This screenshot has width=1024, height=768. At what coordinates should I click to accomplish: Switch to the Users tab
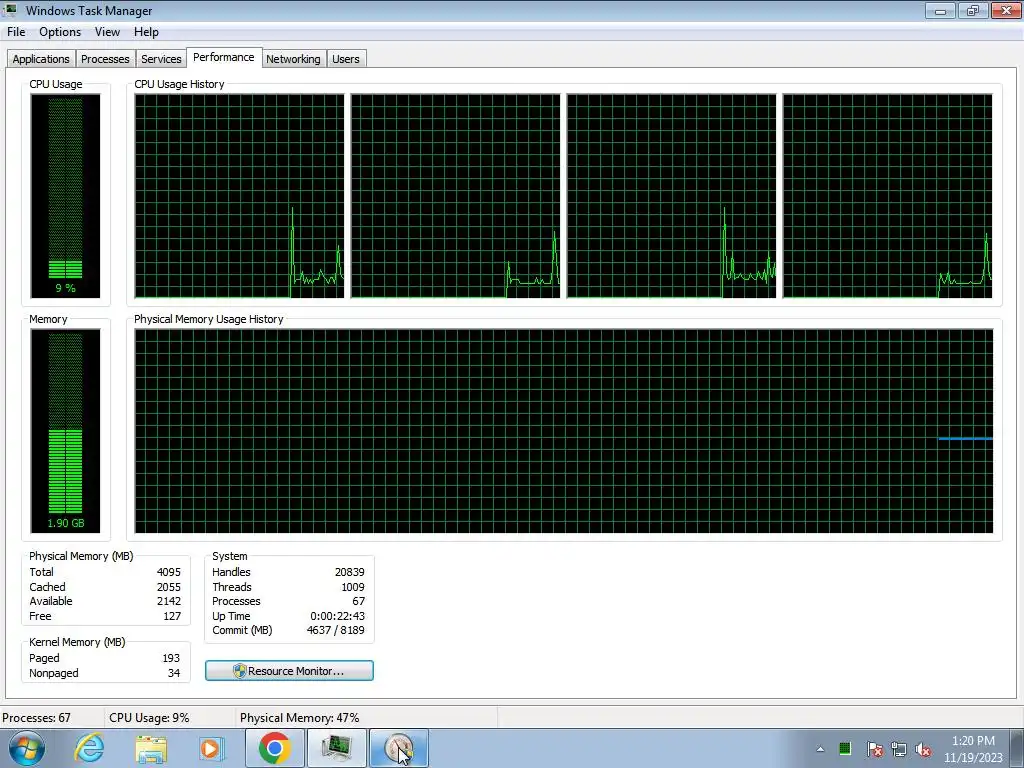click(345, 59)
